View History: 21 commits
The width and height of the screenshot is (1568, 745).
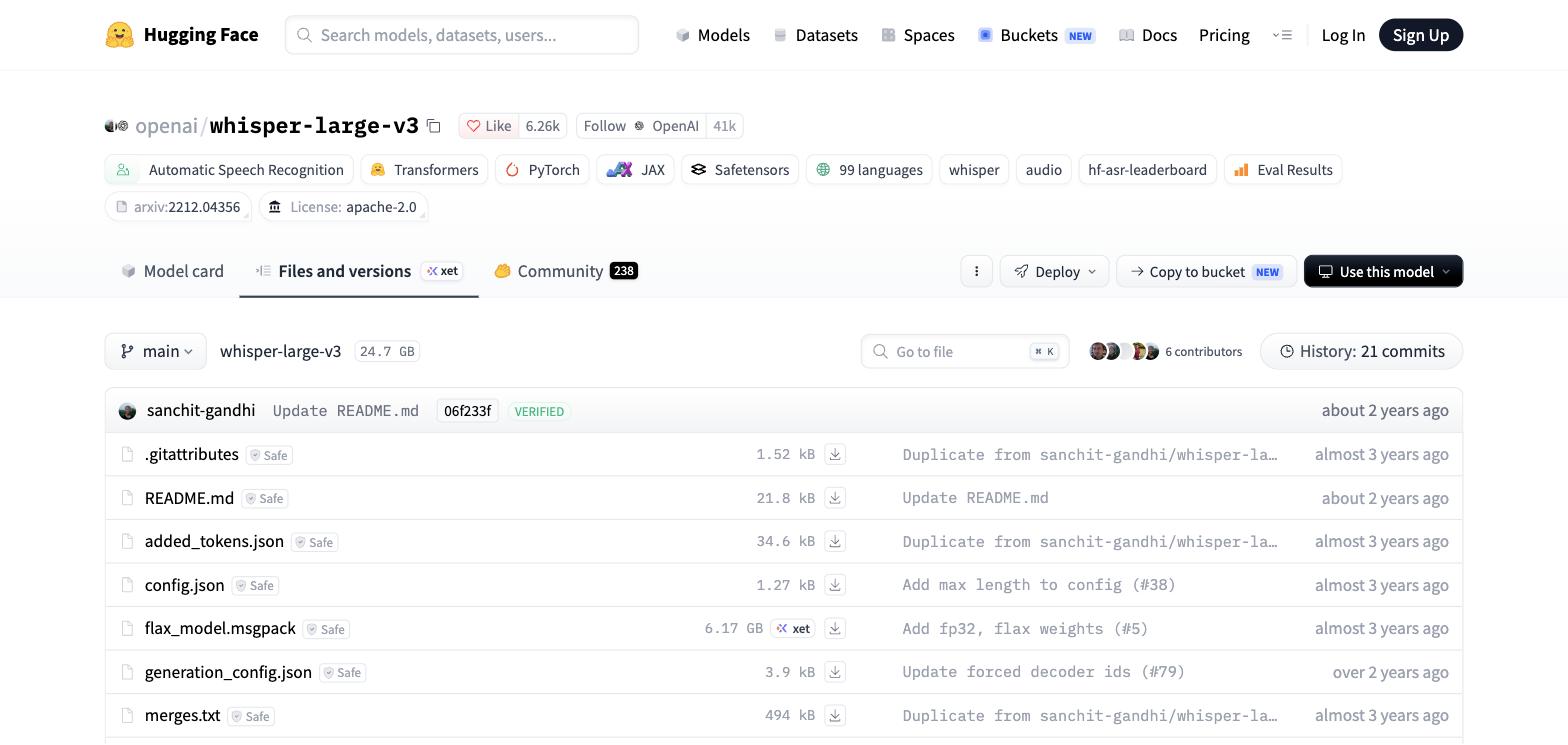click(x=1362, y=351)
